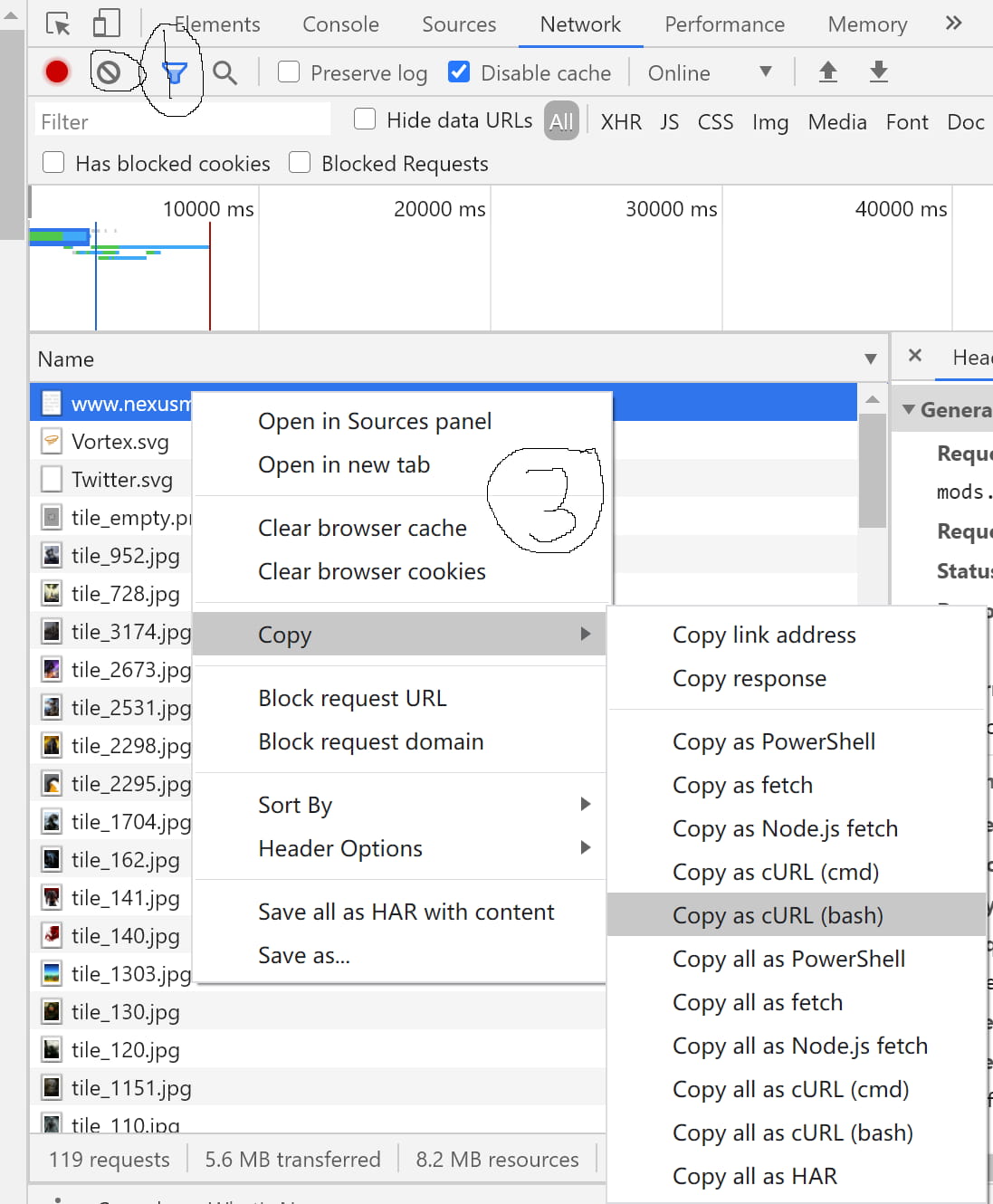This screenshot has width=993, height=1204.
Task: Clear the network log
Action: [109, 72]
